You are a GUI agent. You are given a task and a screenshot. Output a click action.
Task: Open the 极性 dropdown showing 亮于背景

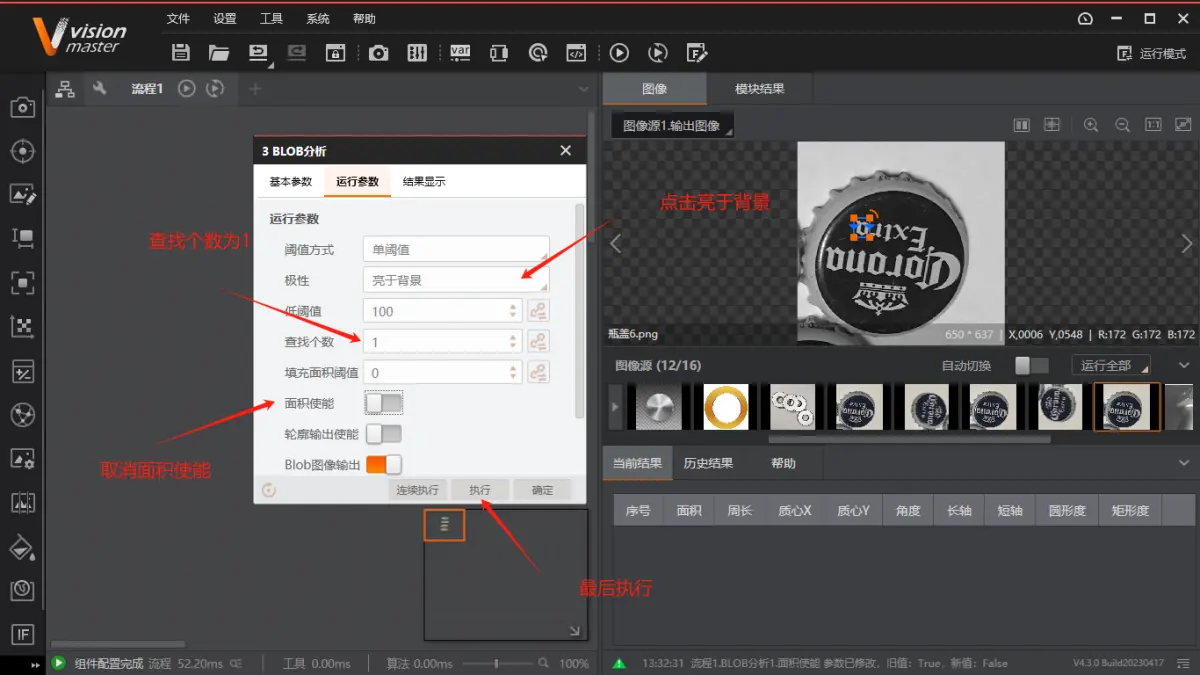[x=456, y=280]
